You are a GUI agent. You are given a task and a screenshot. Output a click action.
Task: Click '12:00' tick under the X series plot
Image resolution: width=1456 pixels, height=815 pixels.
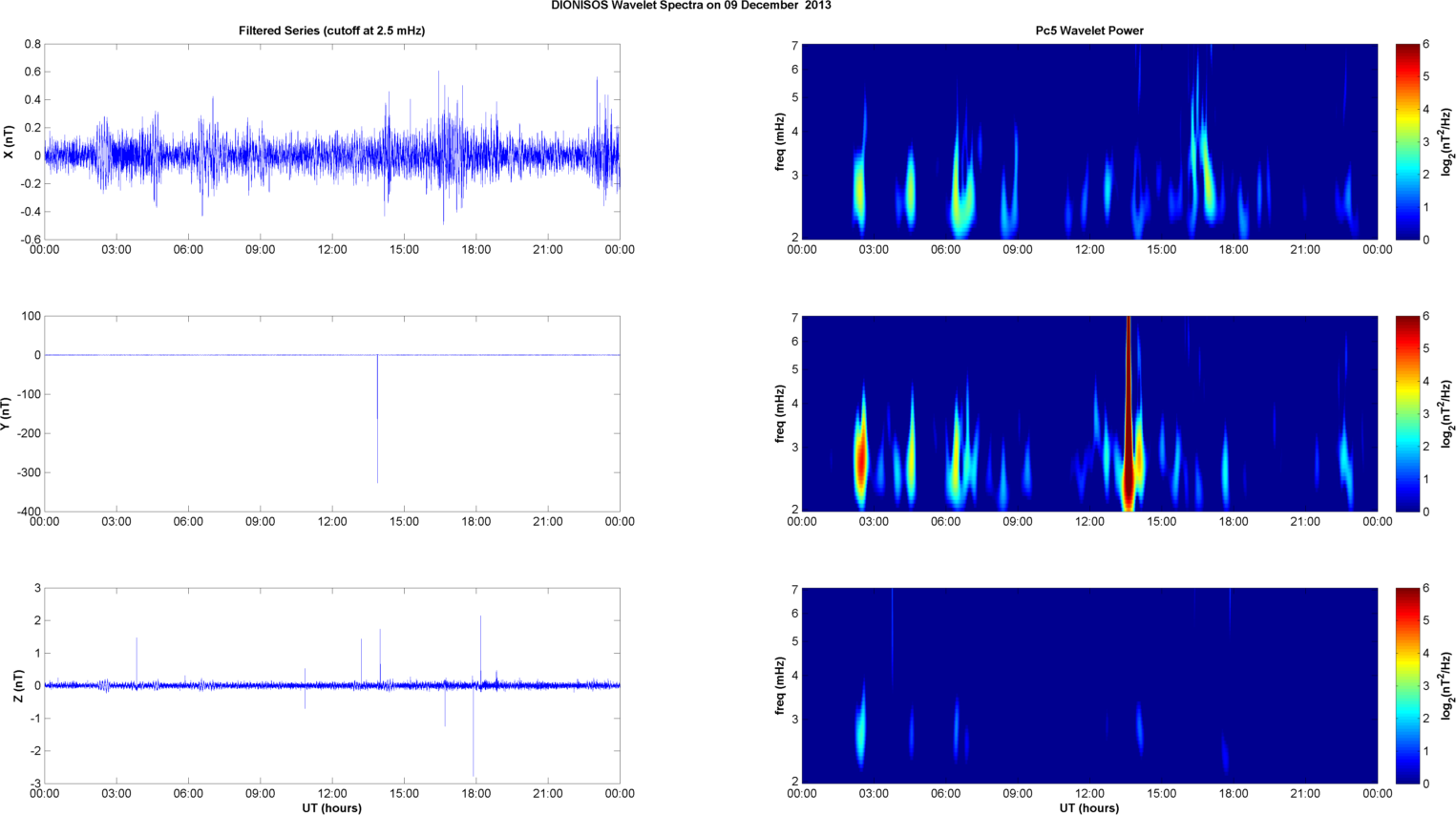pos(332,249)
